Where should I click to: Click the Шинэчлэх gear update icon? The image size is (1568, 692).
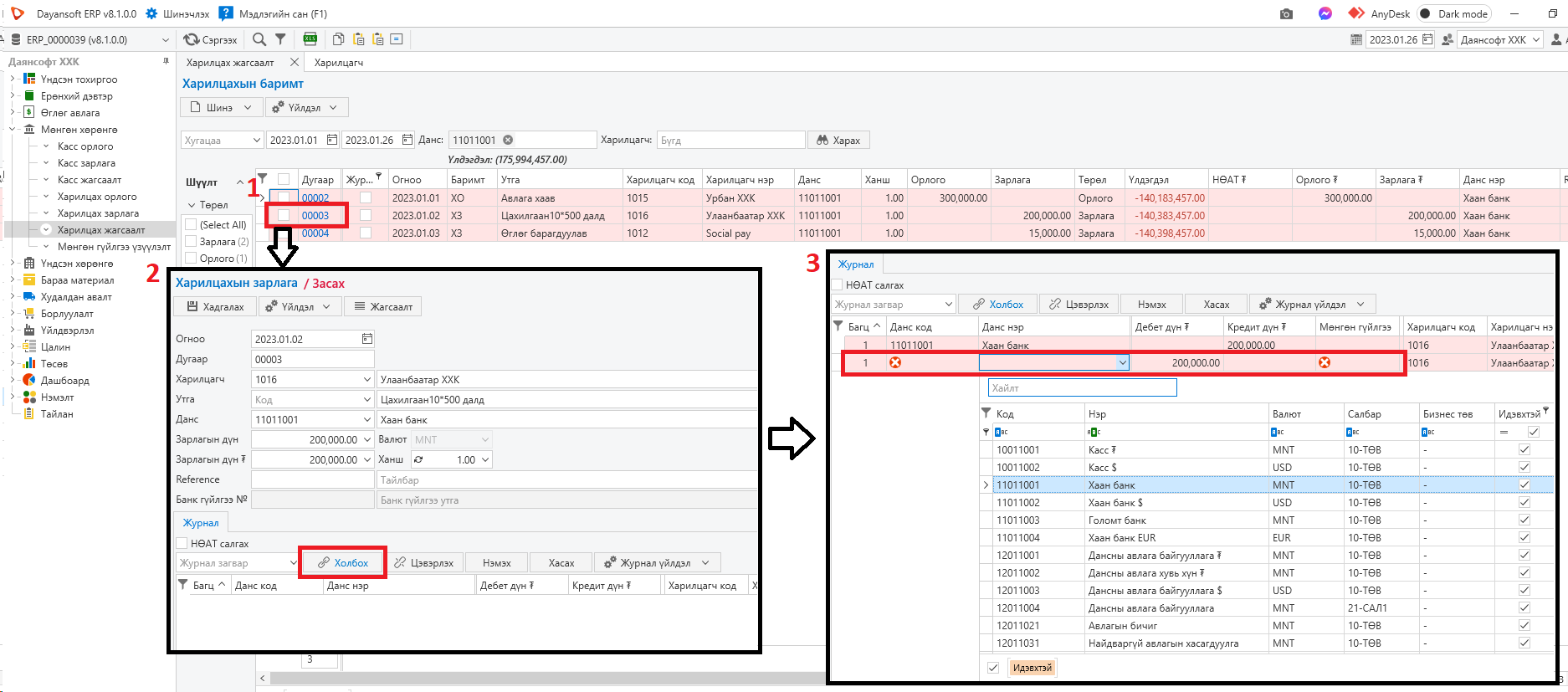pyautogui.click(x=151, y=13)
